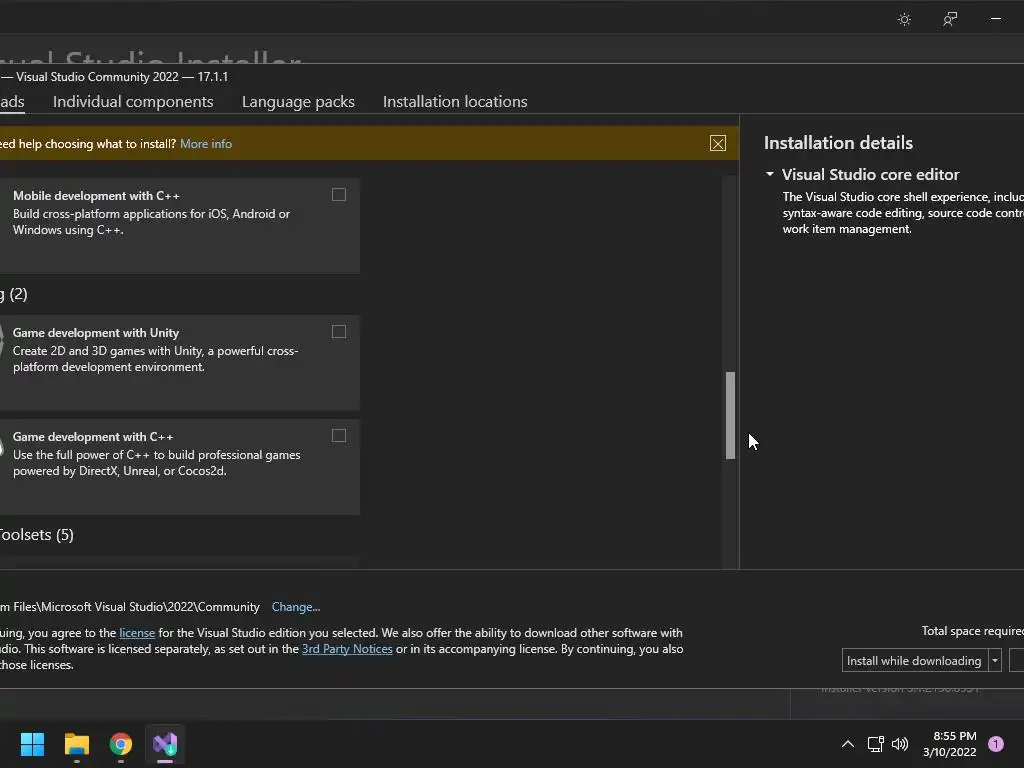
Task: Open the volume speaker tray icon
Action: pyautogui.click(x=900, y=744)
